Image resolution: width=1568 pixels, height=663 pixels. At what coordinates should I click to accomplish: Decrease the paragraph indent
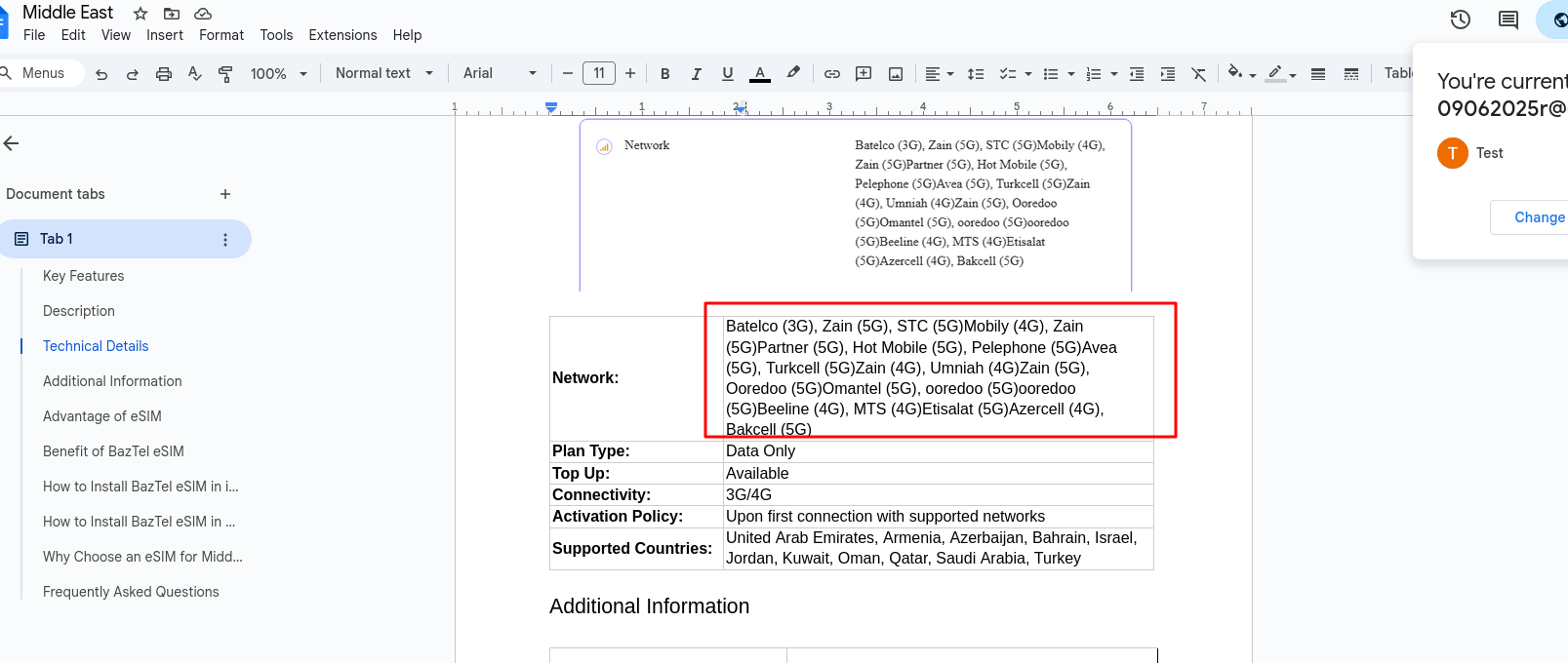1137,74
